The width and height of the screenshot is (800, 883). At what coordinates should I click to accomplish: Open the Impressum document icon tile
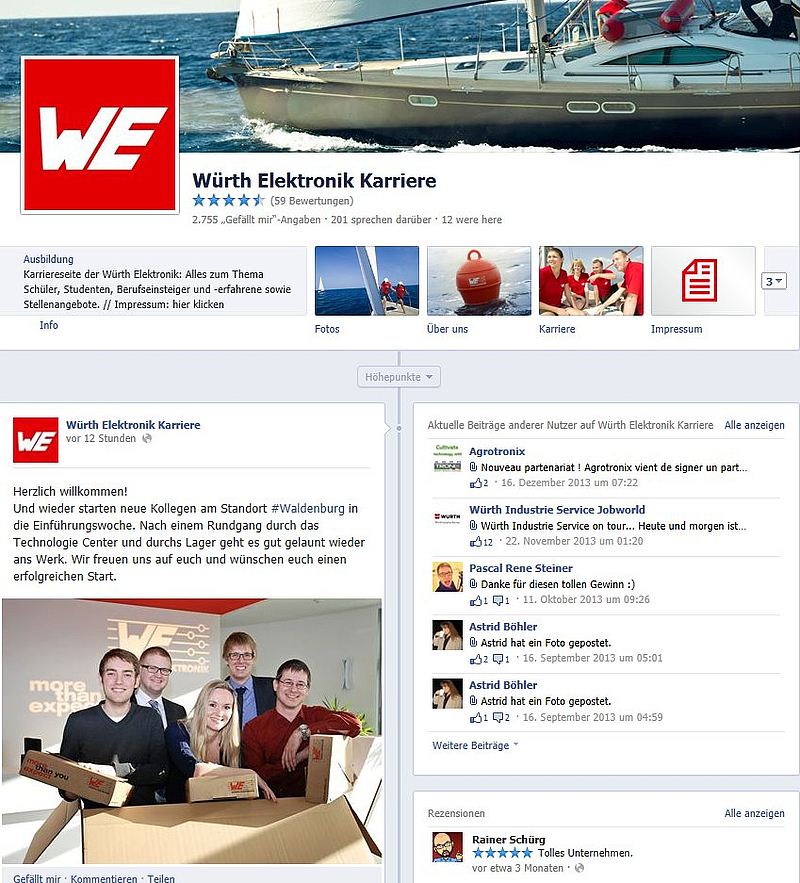point(703,280)
